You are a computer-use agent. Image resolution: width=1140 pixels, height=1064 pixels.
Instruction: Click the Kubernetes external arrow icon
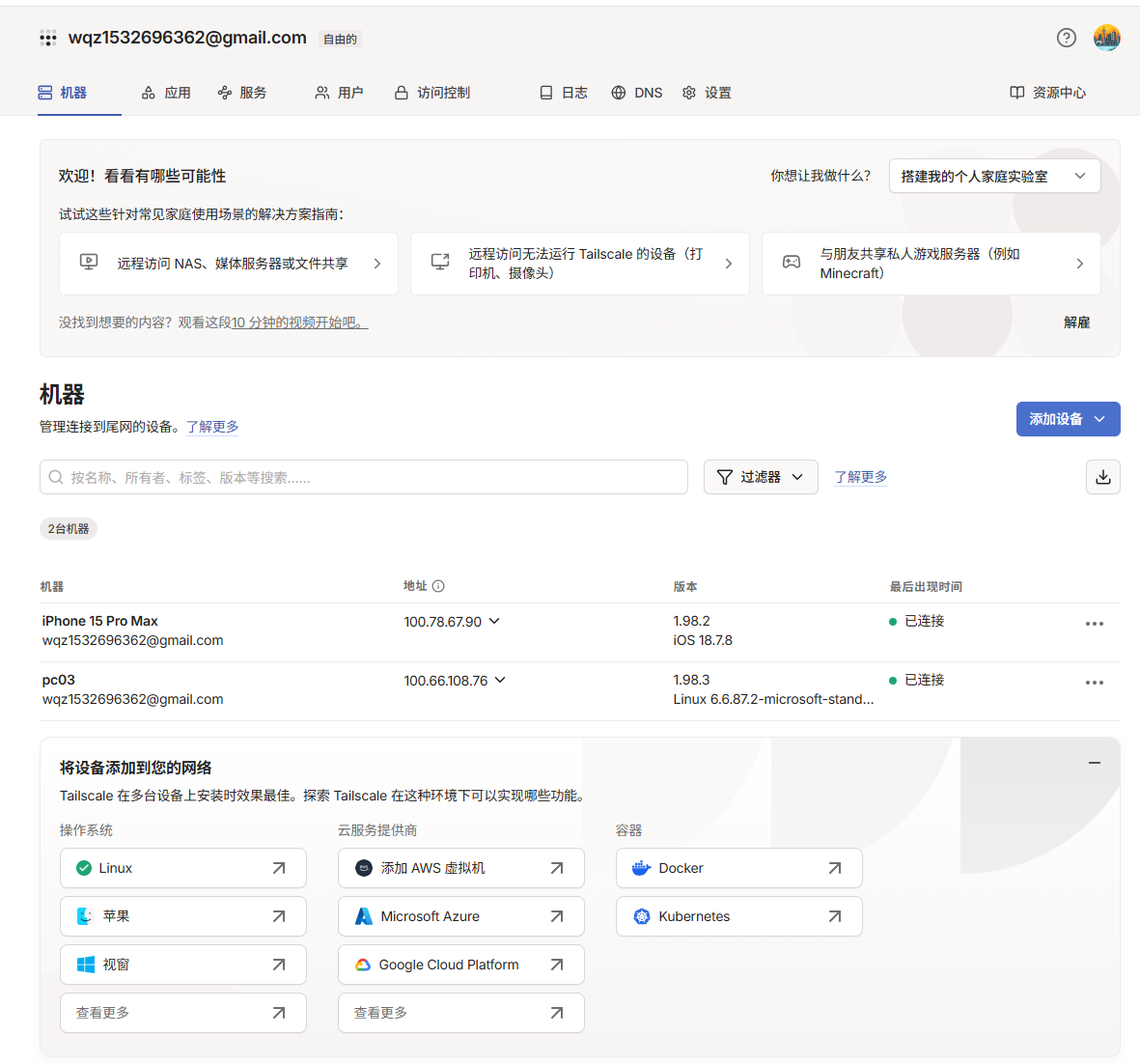coord(835,916)
